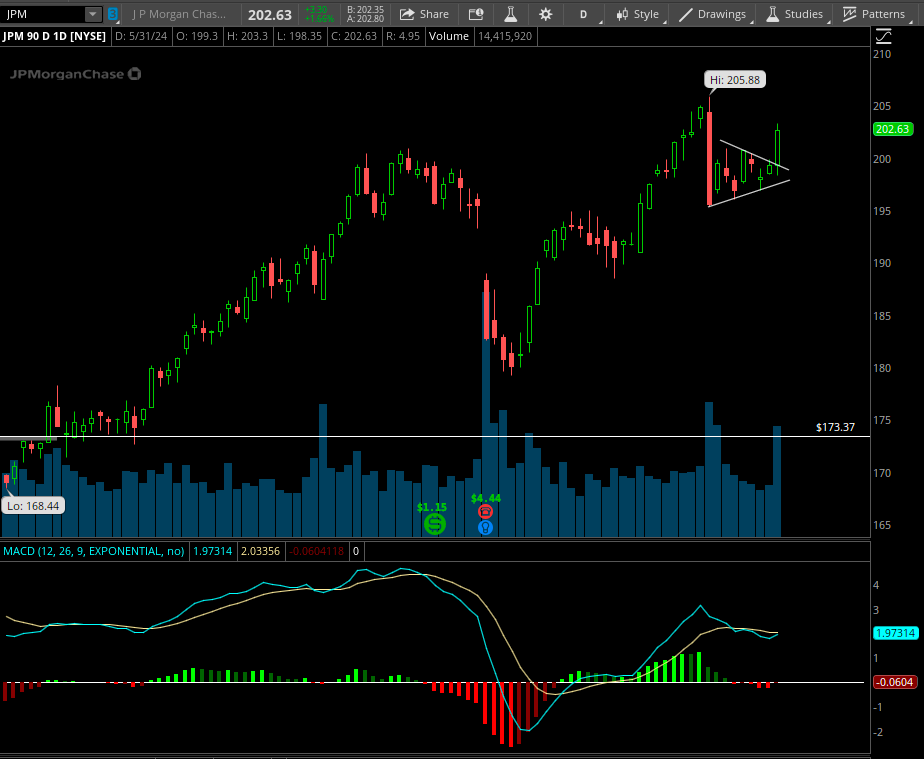
Task: Click the 'R: 4.95' range value
Action: 403,36
